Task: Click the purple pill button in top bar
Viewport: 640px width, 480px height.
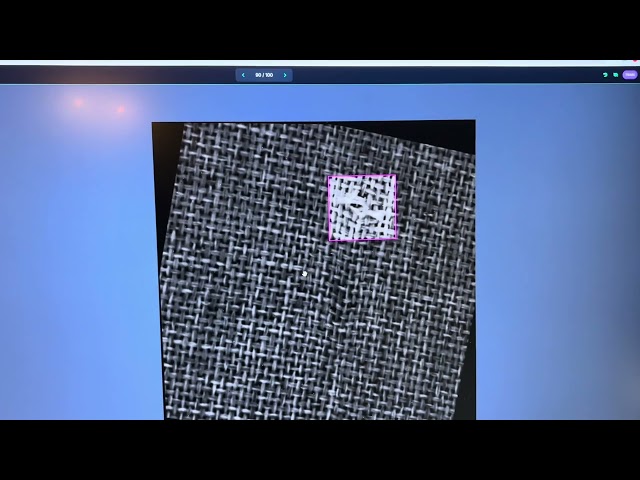Action: click(630, 75)
